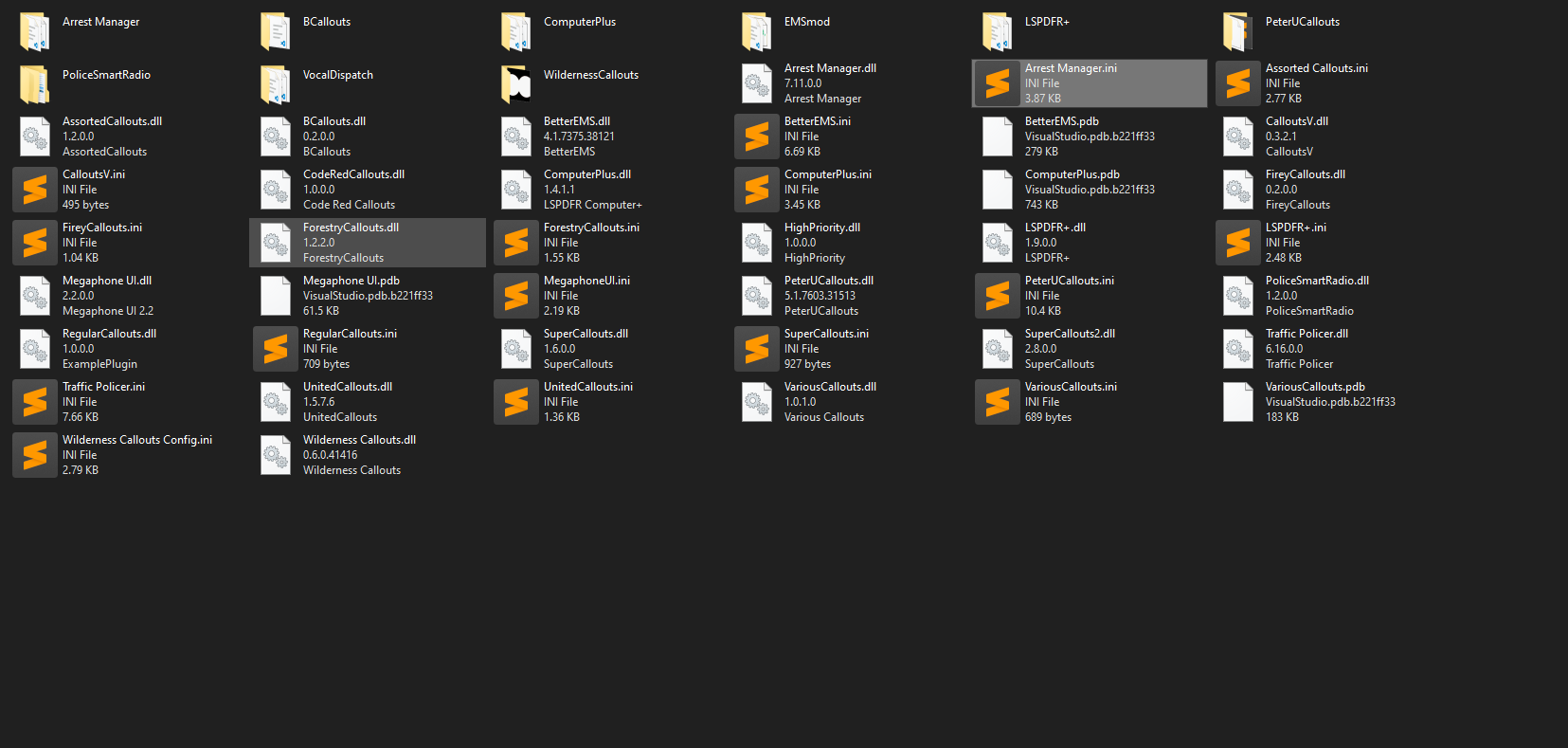Select the PeterUCallouts.dll gear icon

click(x=757, y=296)
